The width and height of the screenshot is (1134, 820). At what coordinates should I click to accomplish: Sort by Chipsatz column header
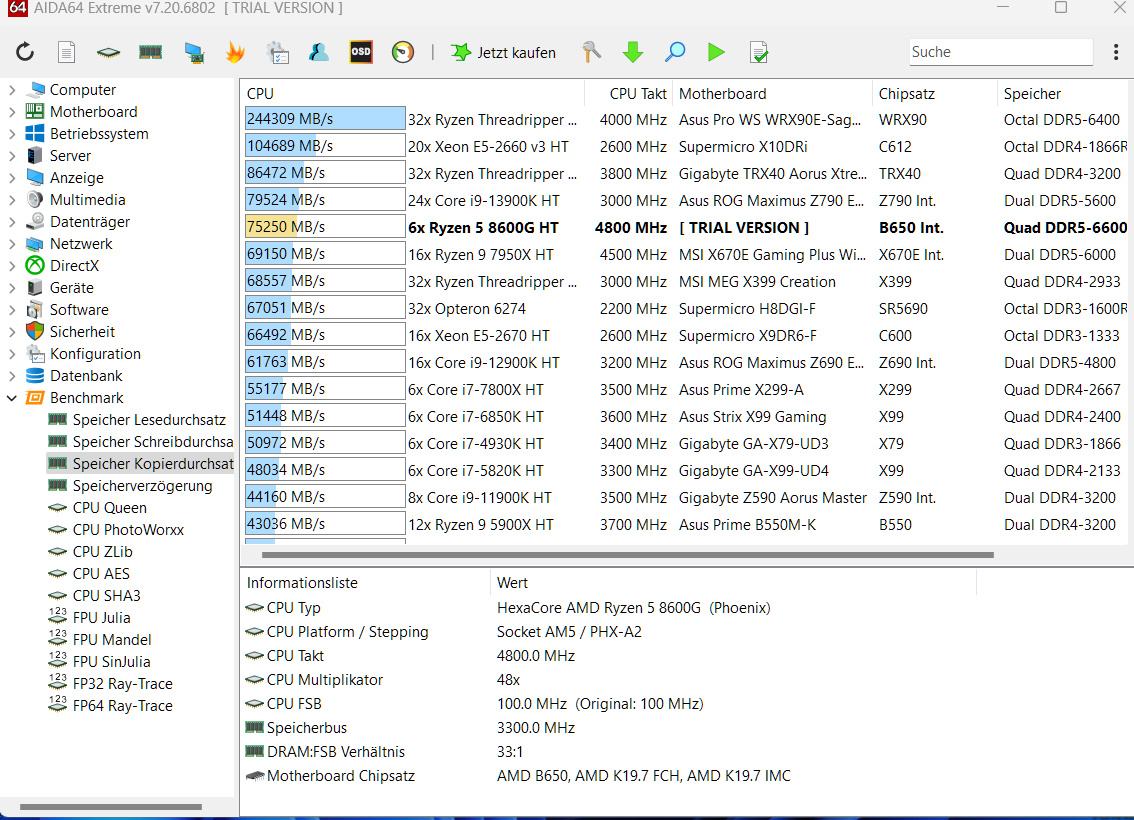(x=934, y=94)
